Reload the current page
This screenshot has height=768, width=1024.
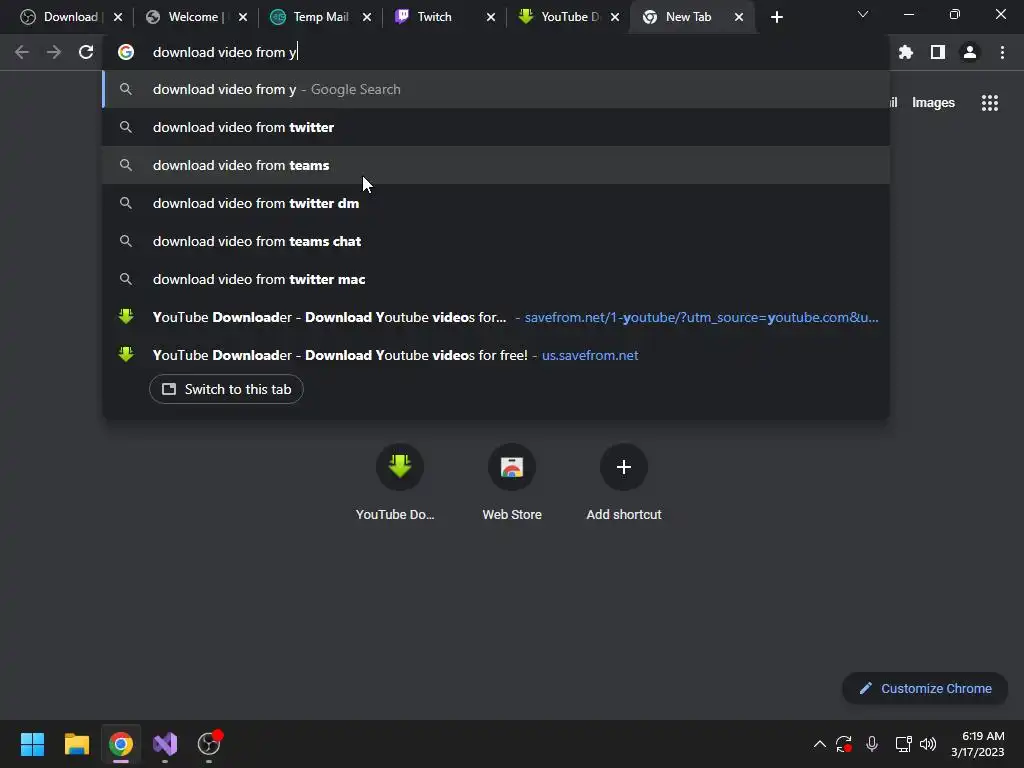pos(86,52)
